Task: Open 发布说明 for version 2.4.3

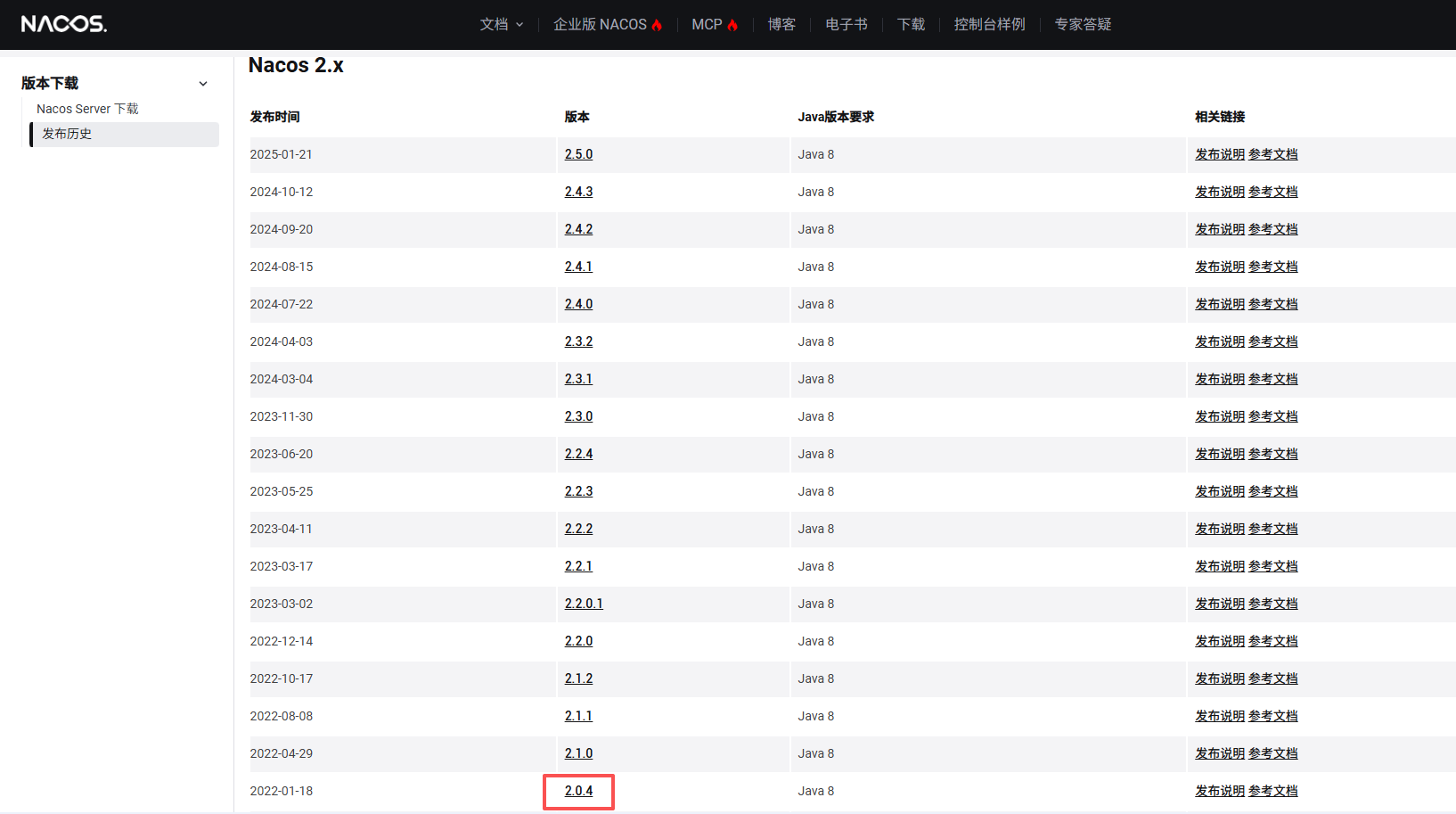Action: pos(1220,192)
